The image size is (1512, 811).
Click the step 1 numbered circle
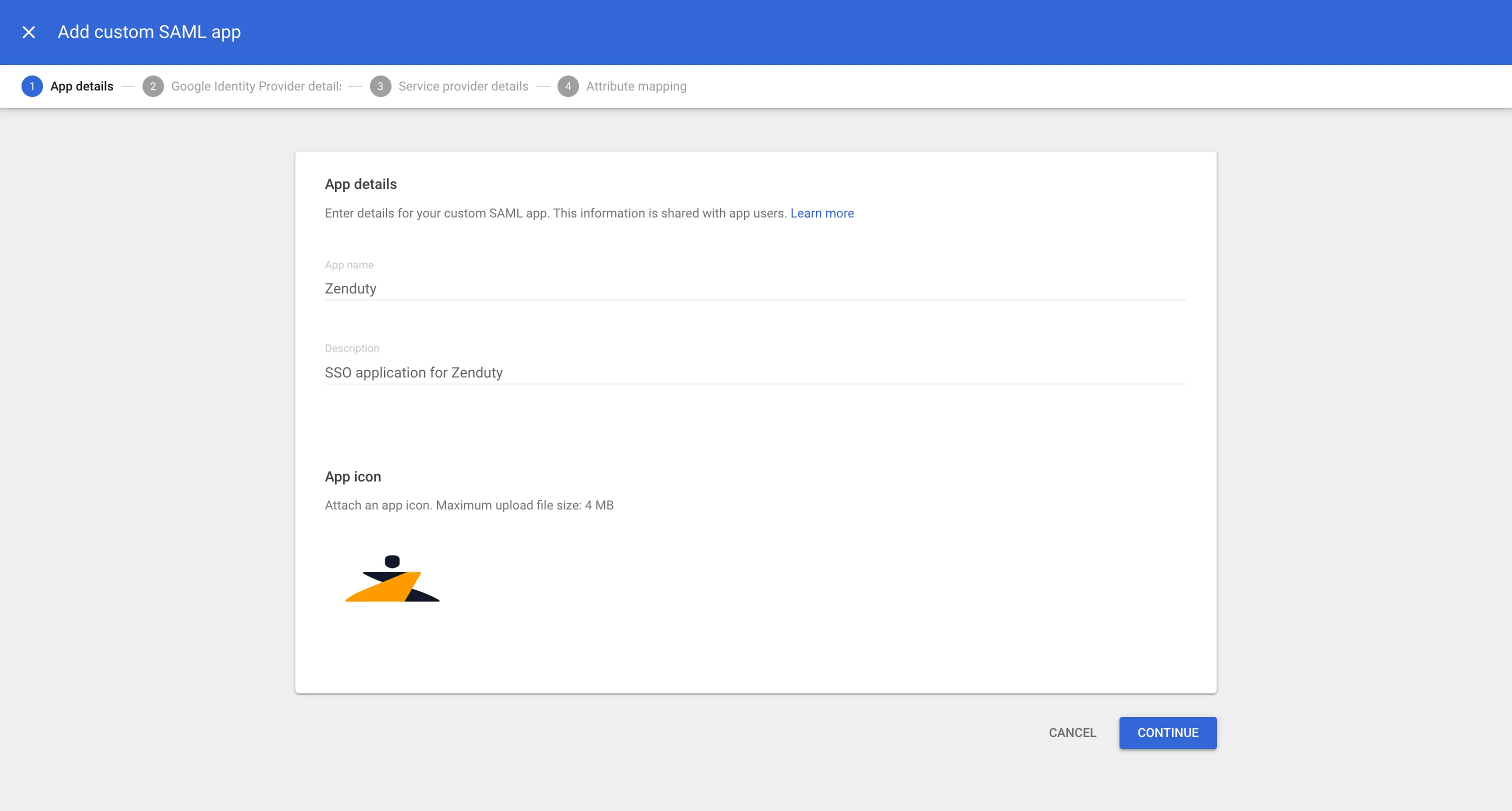click(x=31, y=86)
